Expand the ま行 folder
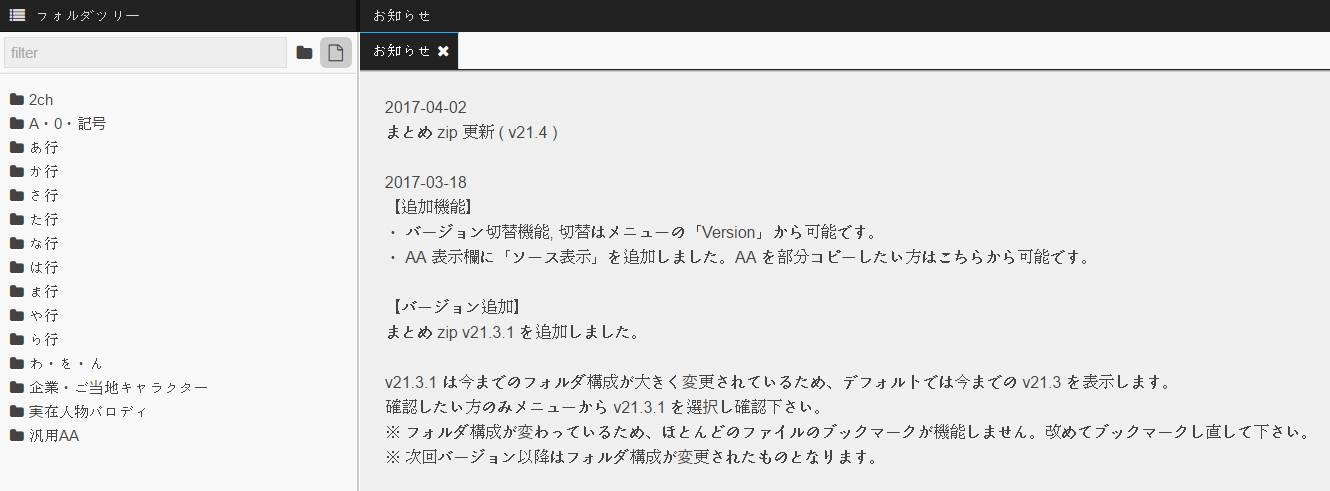The width and height of the screenshot is (1330, 491). (43, 291)
